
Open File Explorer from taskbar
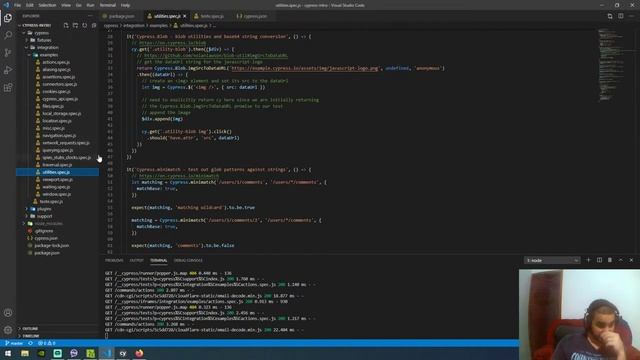[25, 353]
